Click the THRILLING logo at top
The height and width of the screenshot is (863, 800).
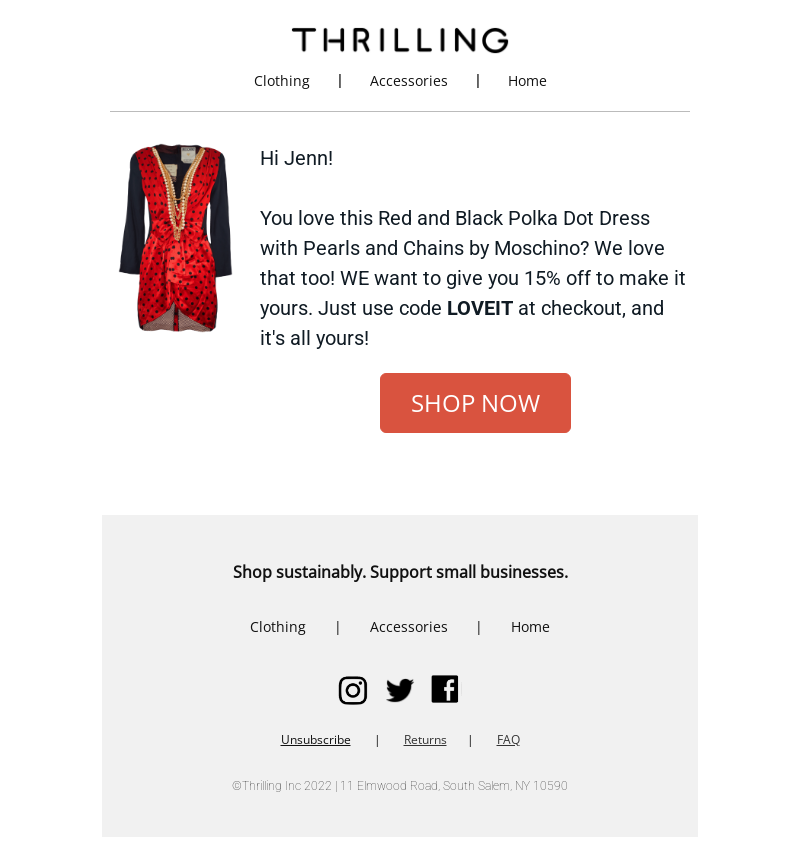pyautogui.click(x=400, y=40)
